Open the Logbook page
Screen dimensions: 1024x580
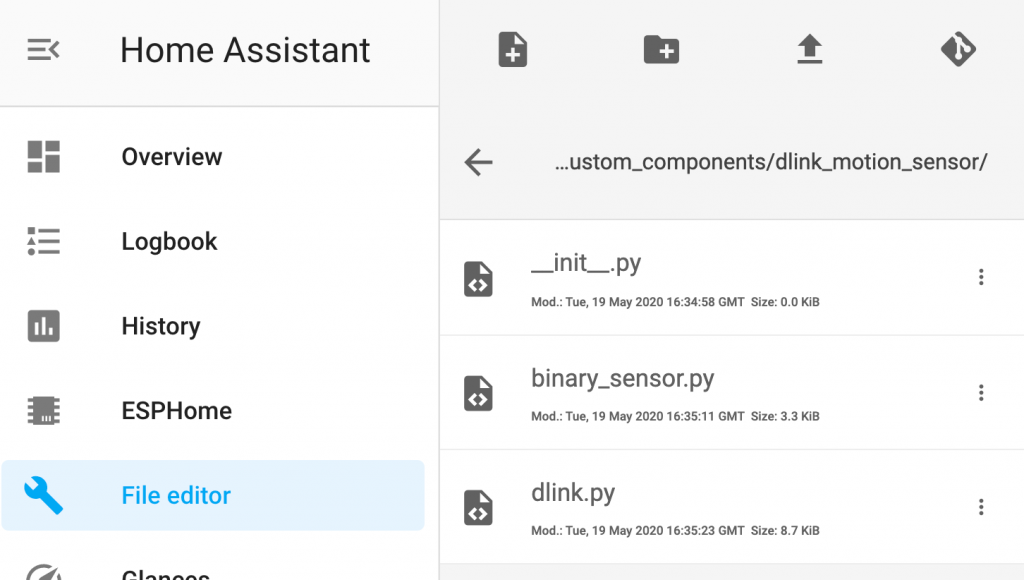click(x=169, y=242)
